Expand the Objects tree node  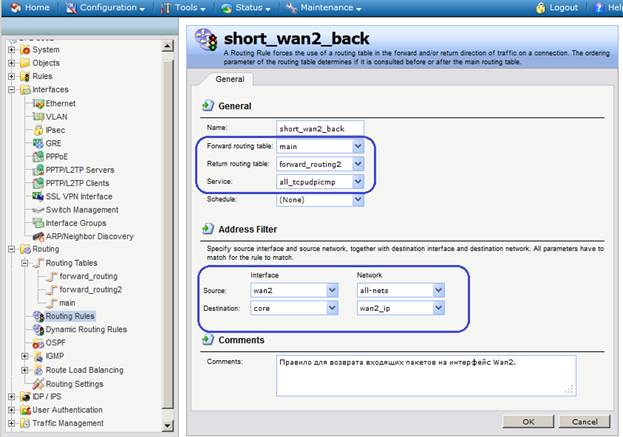(12, 63)
